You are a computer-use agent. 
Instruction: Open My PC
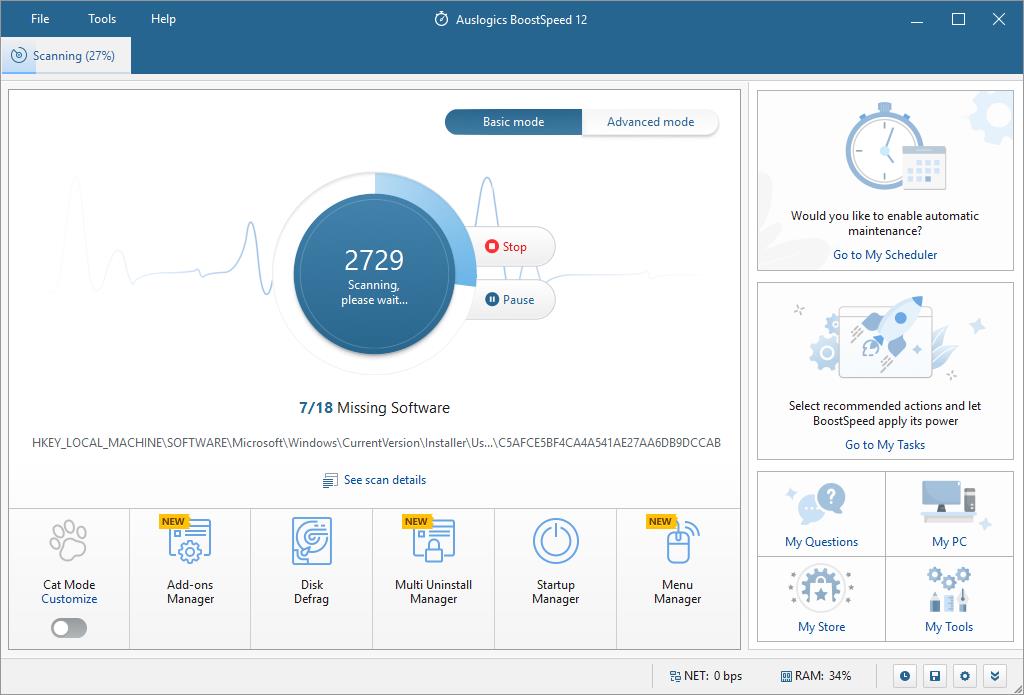tap(950, 515)
